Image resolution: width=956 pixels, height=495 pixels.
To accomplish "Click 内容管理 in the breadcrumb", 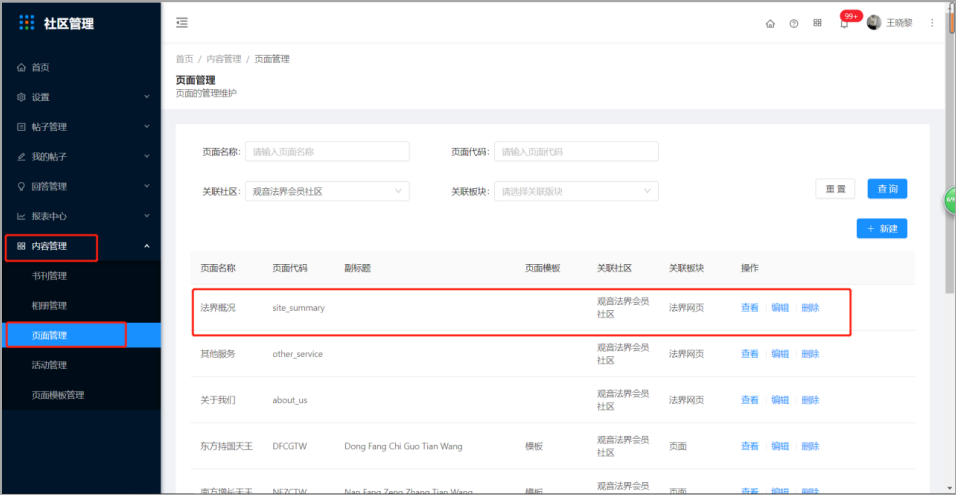I will click(x=224, y=59).
